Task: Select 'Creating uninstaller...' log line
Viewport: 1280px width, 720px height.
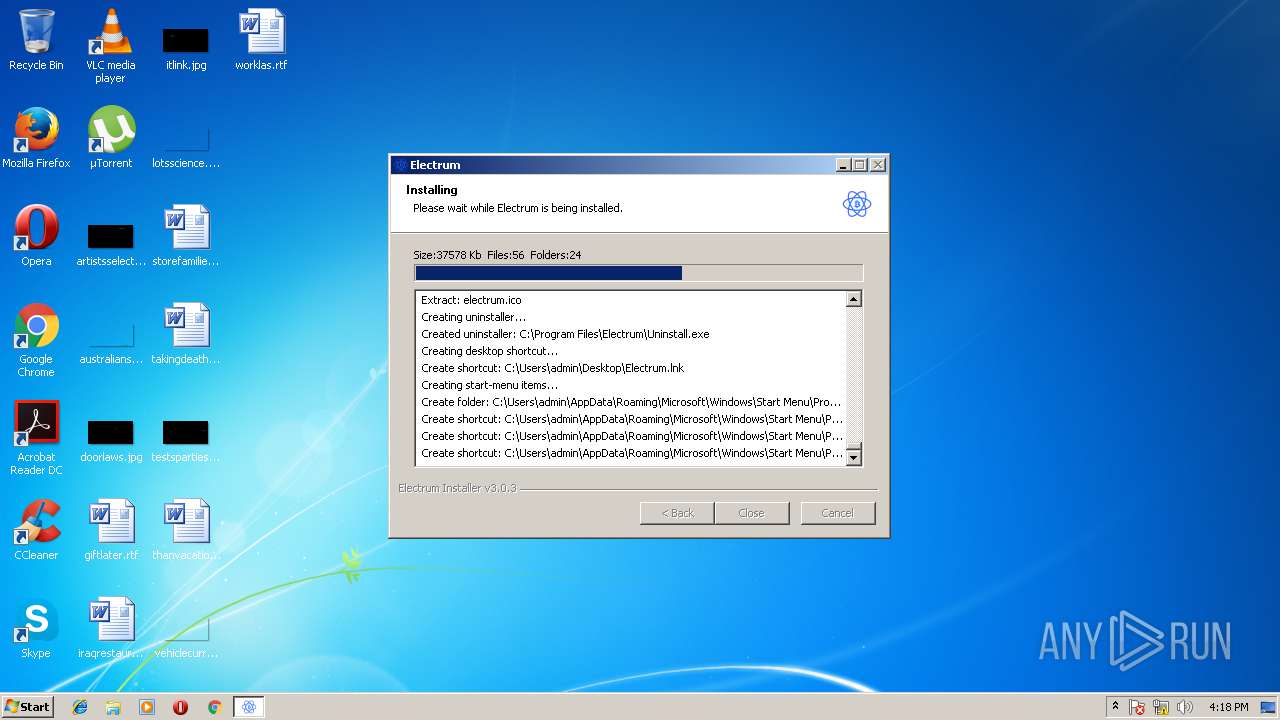Action: 473,317
